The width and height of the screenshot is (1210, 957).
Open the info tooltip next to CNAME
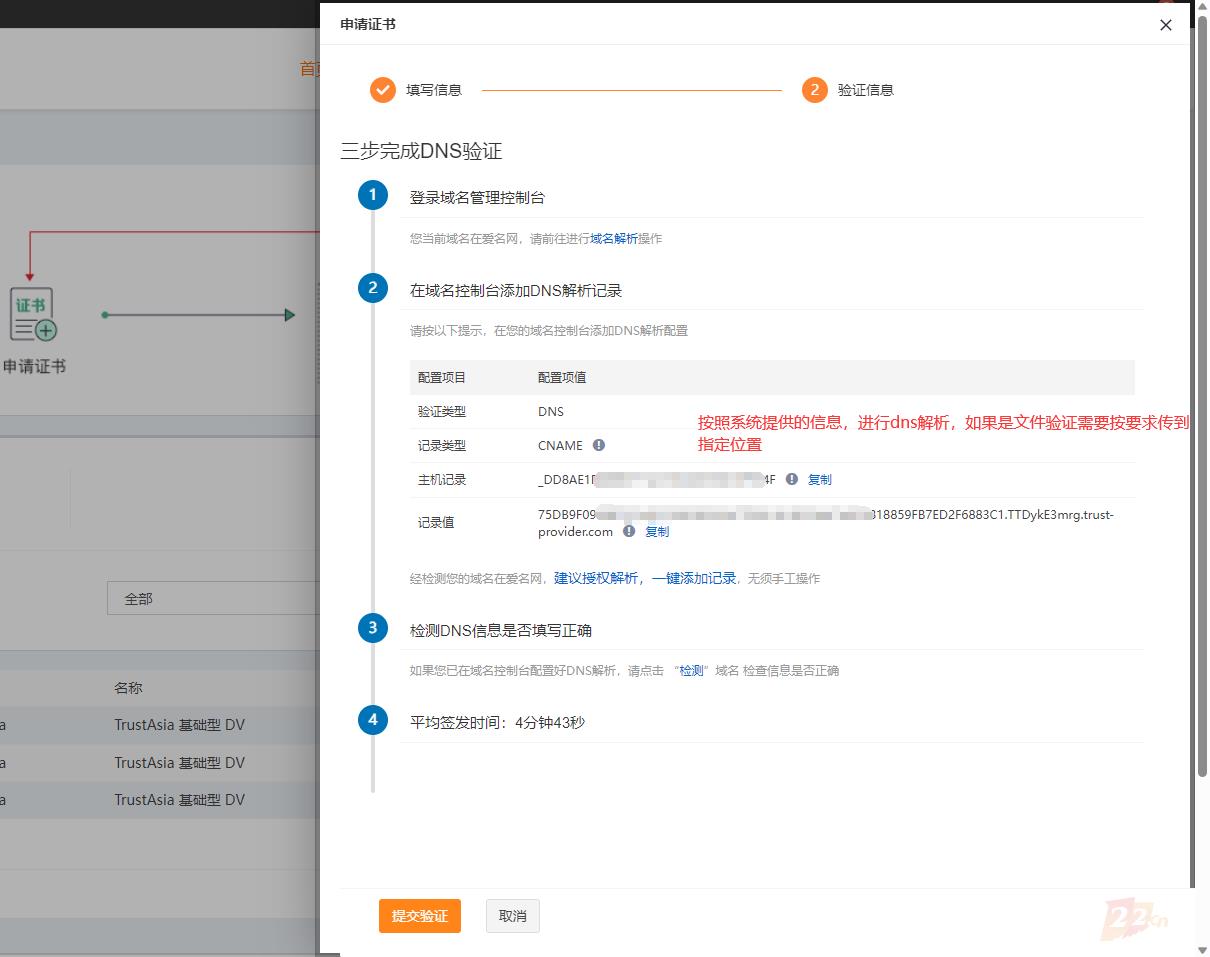pos(598,445)
